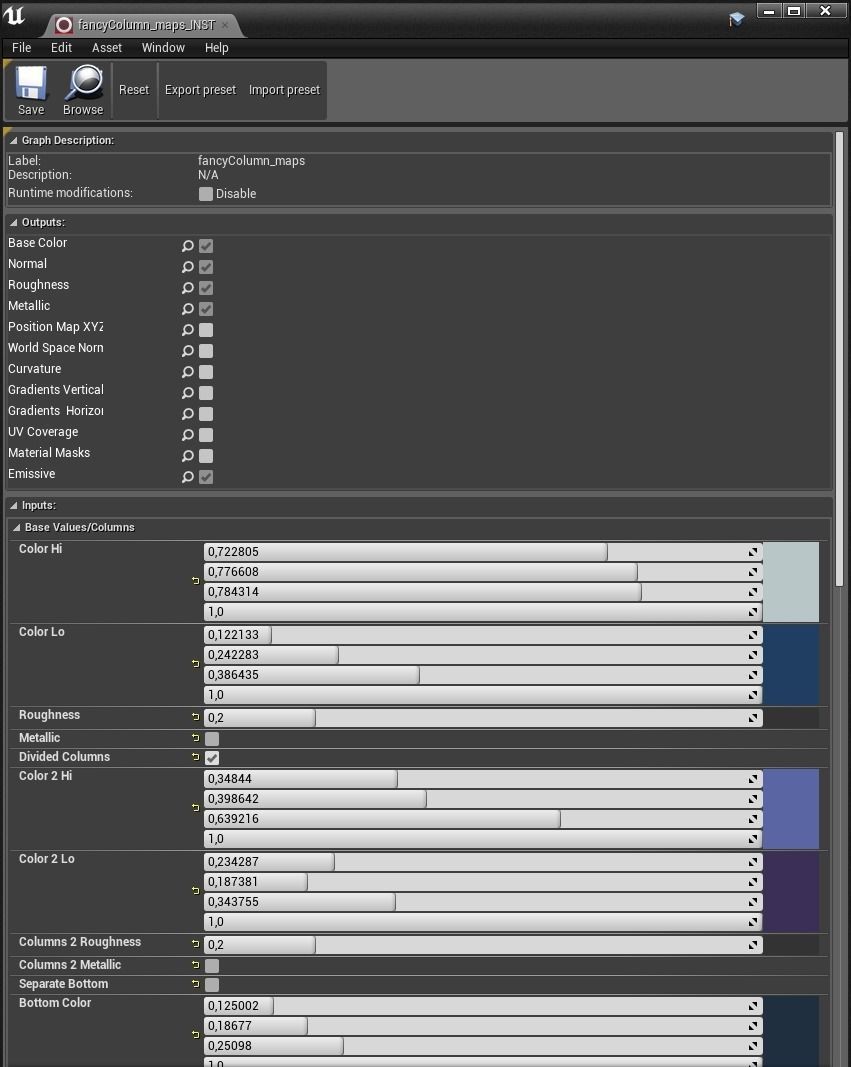
Task: Click magnifier icon next to Base Color output
Action: (x=188, y=246)
